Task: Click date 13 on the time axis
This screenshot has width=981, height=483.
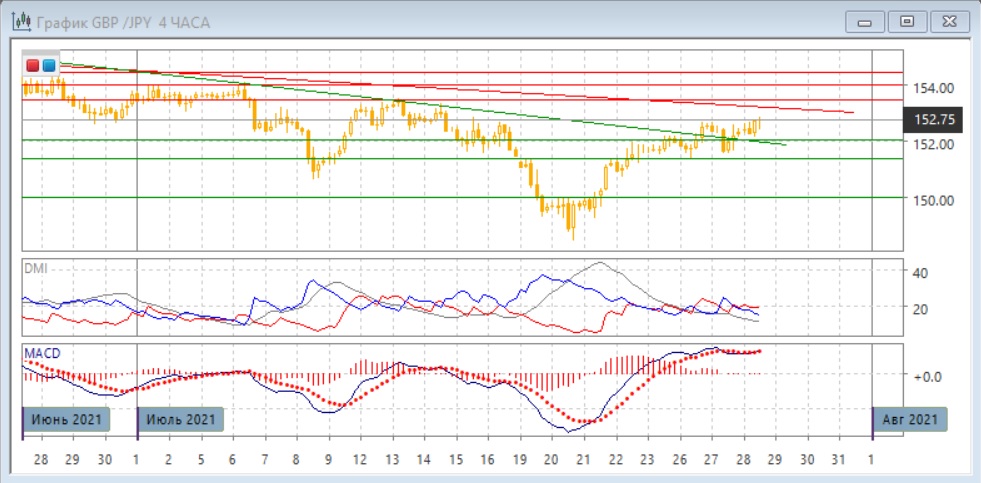Action: coord(391,459)
